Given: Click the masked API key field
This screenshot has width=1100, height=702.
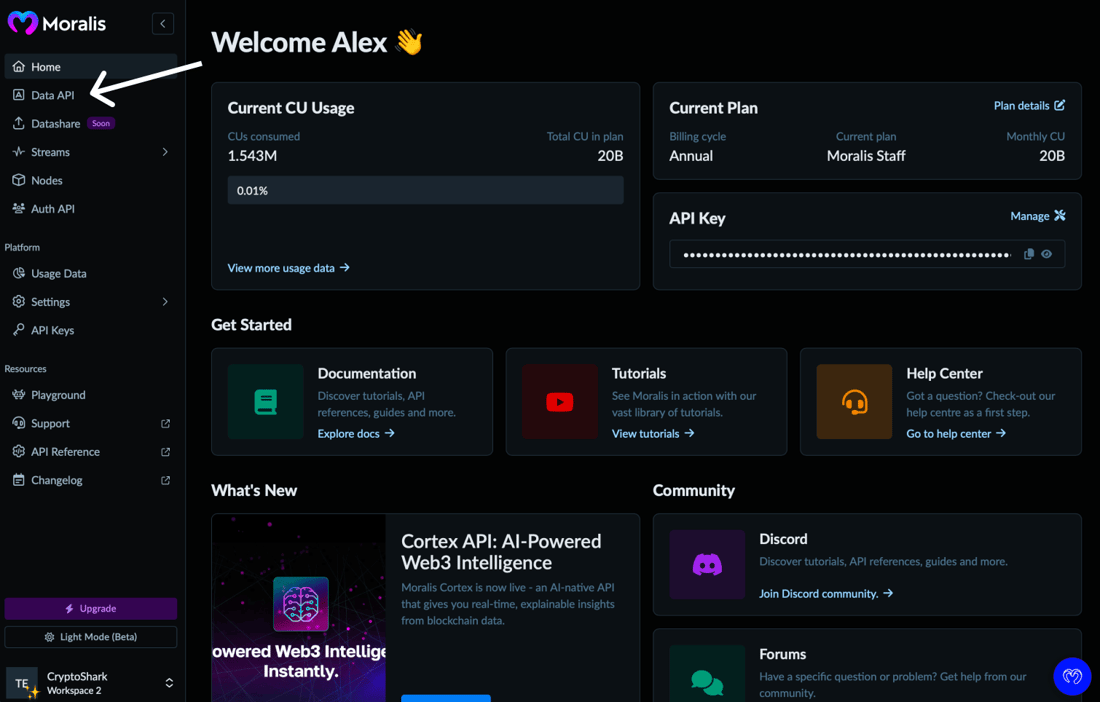Looking at the screenshot, I should click(x=866, y=254).
